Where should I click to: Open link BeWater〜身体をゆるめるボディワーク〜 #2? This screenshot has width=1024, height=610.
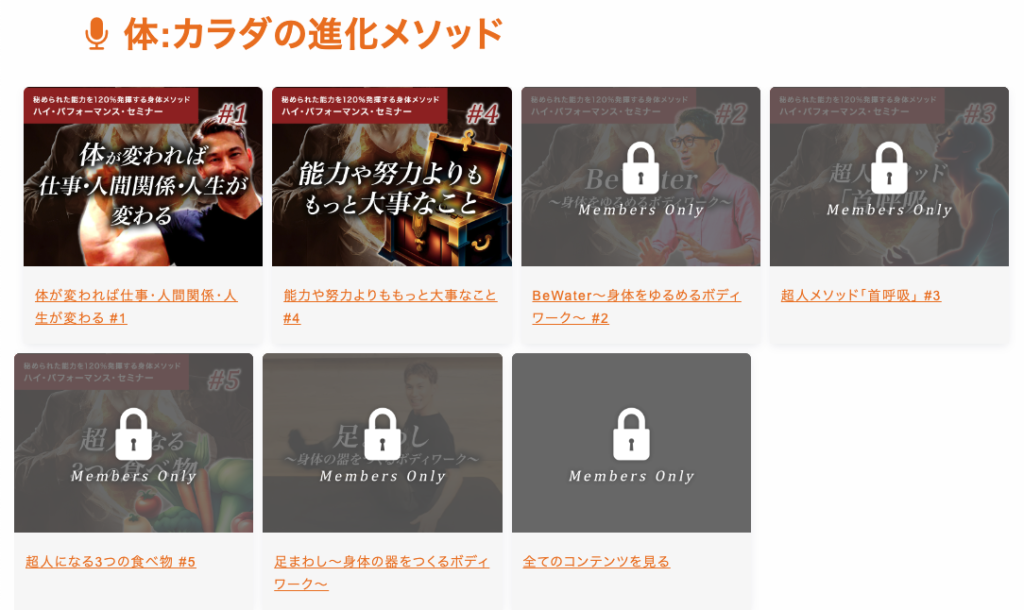click(x=636, y=306)
